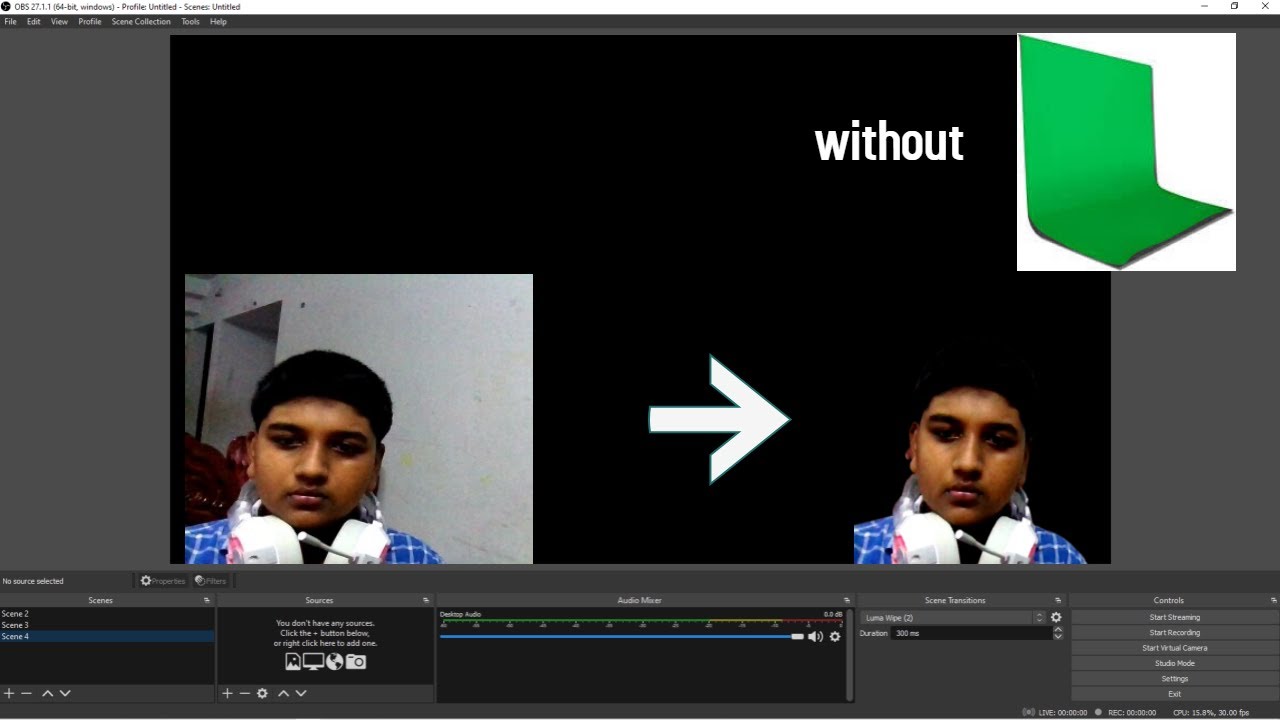The image size is (1280, 720).
Task: Open the Profile menu
Action: pyautogui.click(x=90, y=21)
